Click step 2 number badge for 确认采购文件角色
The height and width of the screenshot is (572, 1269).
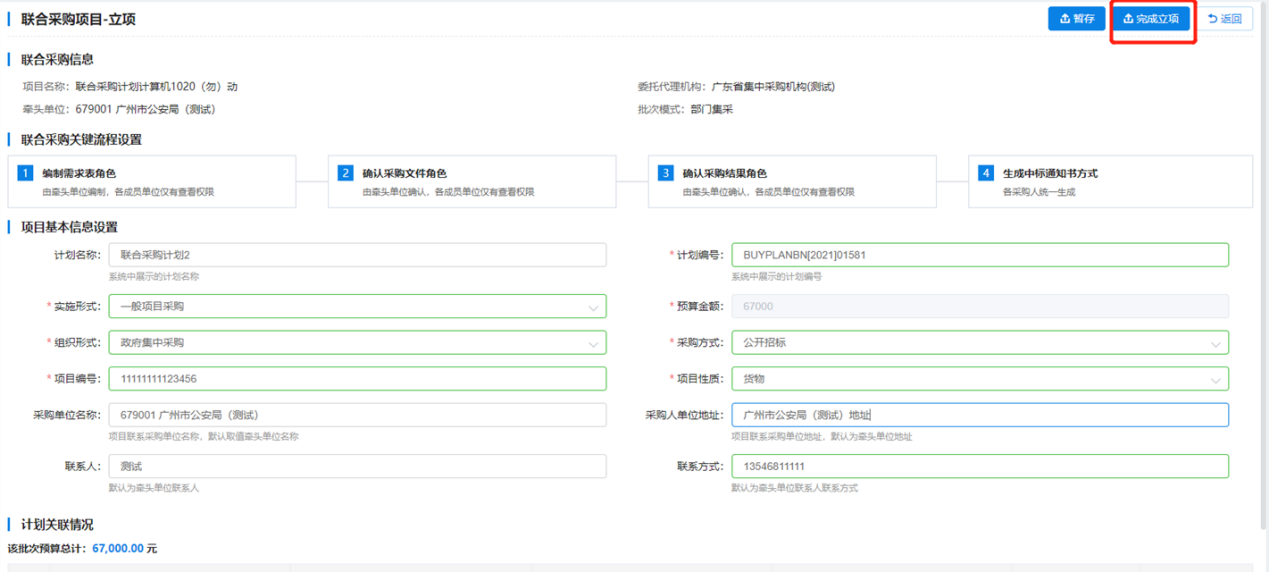346,173
